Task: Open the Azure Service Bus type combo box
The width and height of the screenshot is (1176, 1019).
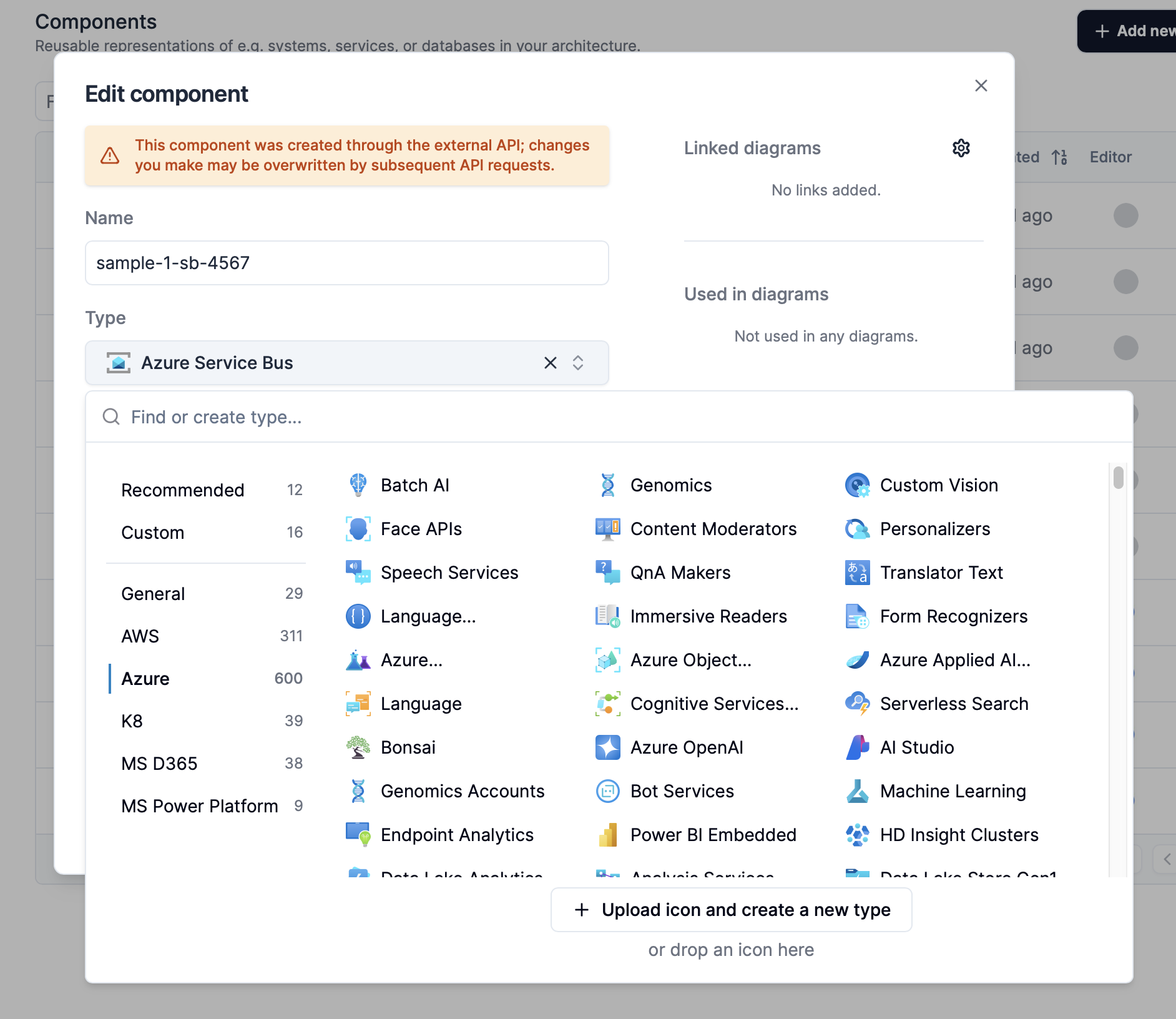Action: click(x=347, y=363)
